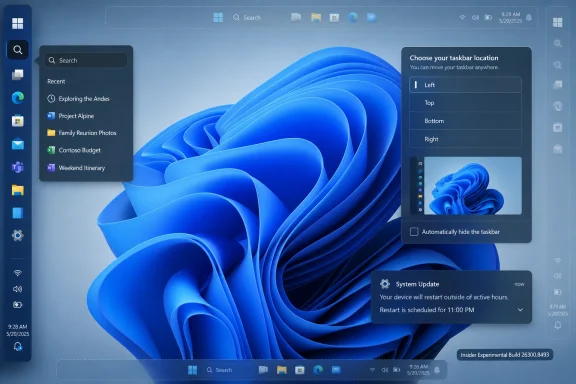This screenshot has width=576, height=384.
Task: Select Left taskbar location
Action: [465, 85]
